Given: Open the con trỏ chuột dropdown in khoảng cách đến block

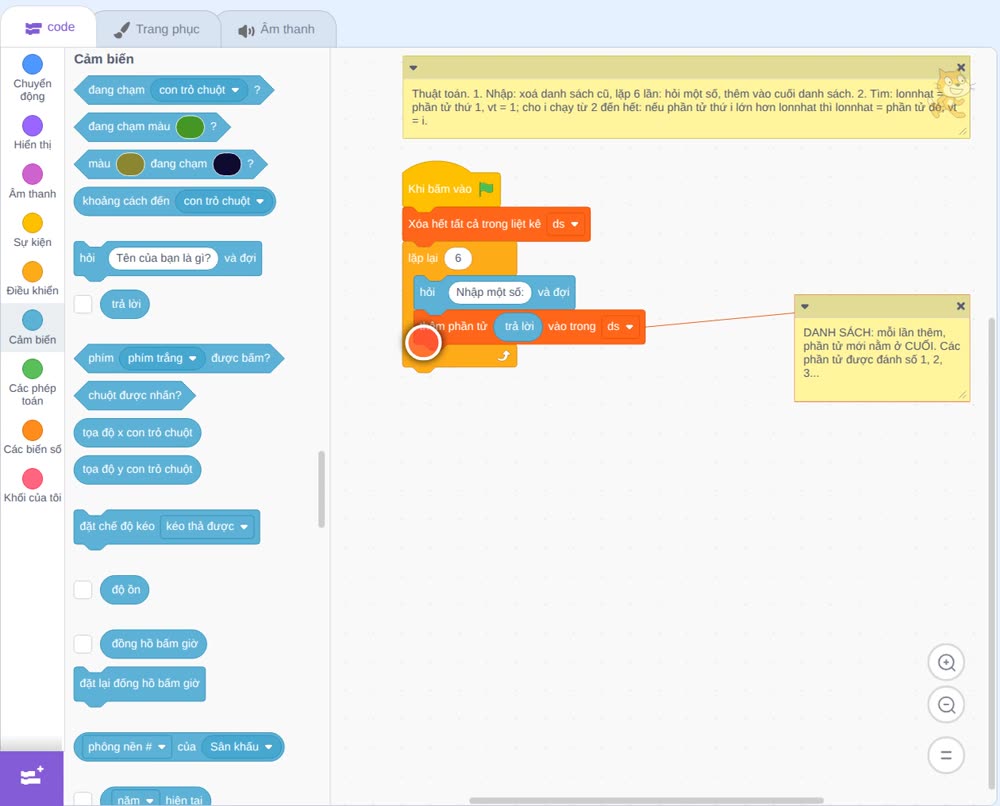Looking at the screenshot, I should click(224, 201).
